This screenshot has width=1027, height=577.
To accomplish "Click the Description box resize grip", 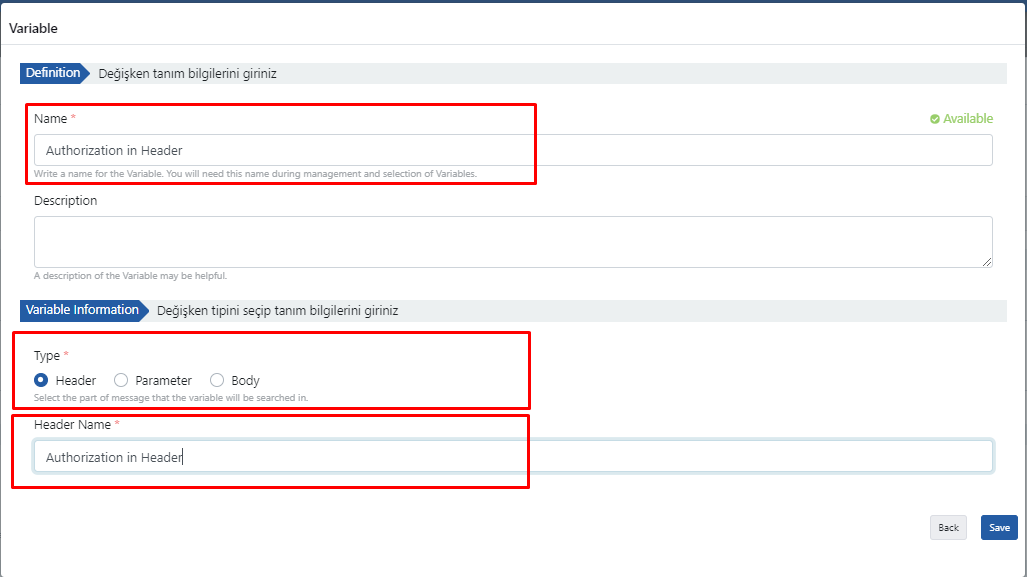I will tap(986, 262).
